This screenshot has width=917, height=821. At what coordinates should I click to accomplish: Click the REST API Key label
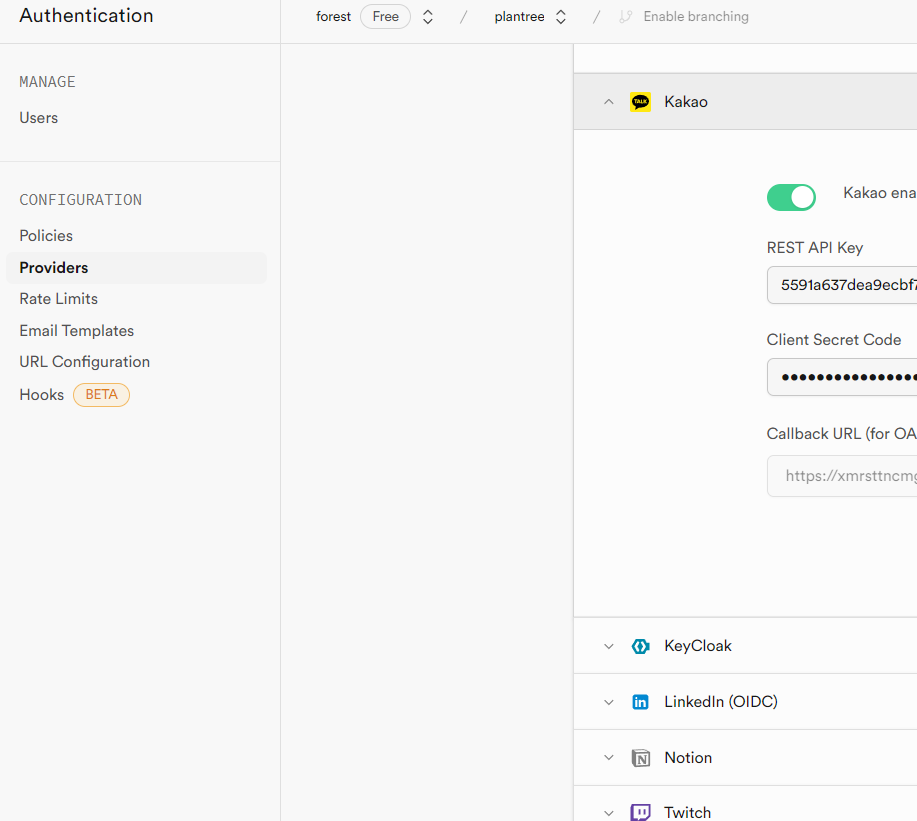815,248
